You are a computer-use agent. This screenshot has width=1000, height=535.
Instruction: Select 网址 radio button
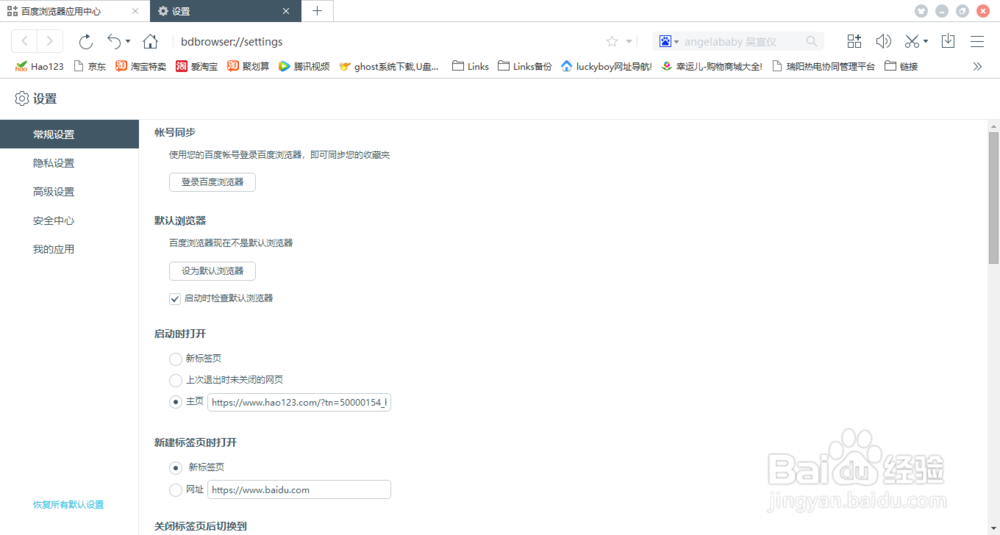click(x=175, y=490)
